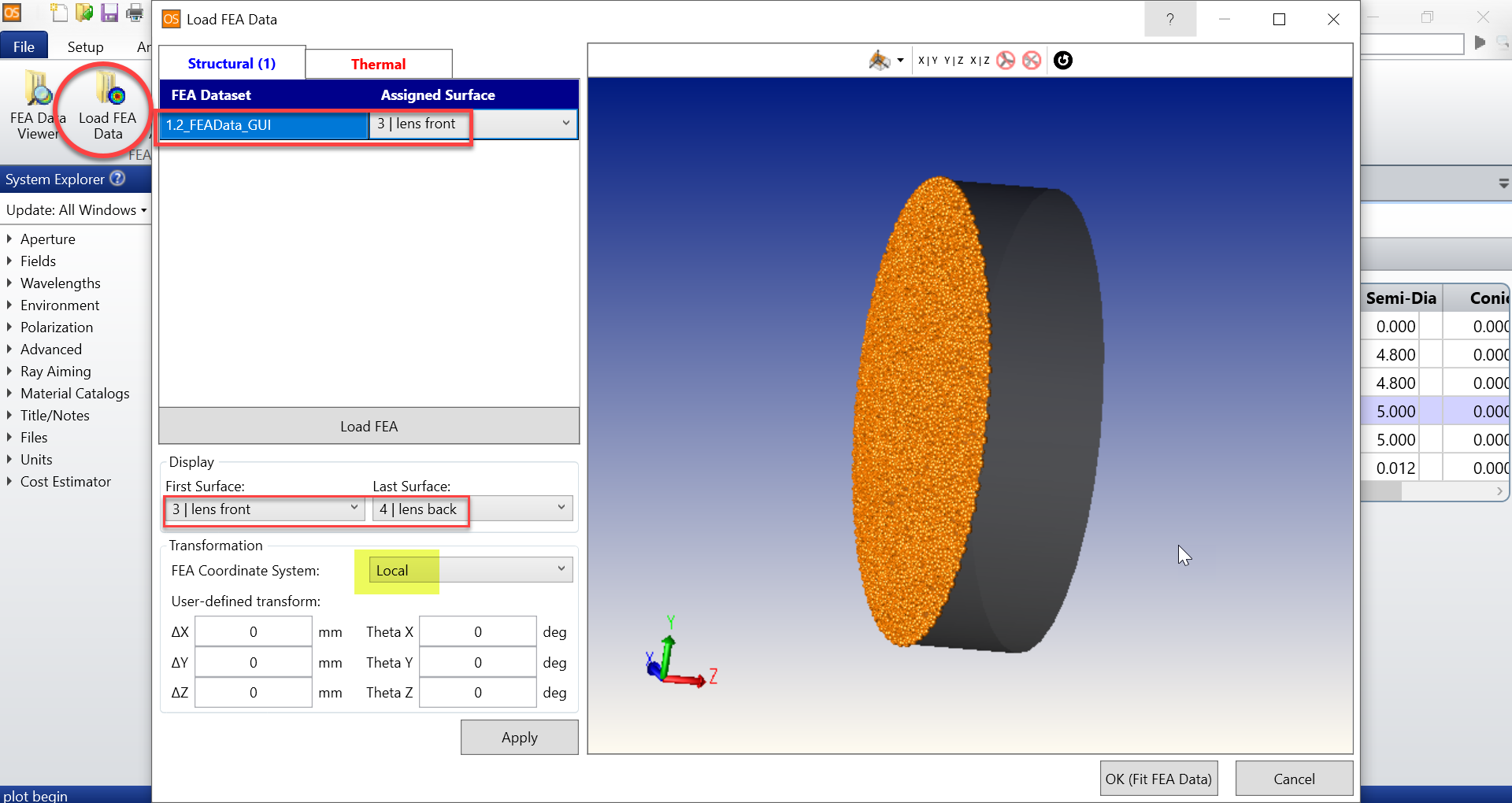Click the second crossed-out red circle icon
The width and height of the screenshot is (1512, 803).
tap(1032, 61)
